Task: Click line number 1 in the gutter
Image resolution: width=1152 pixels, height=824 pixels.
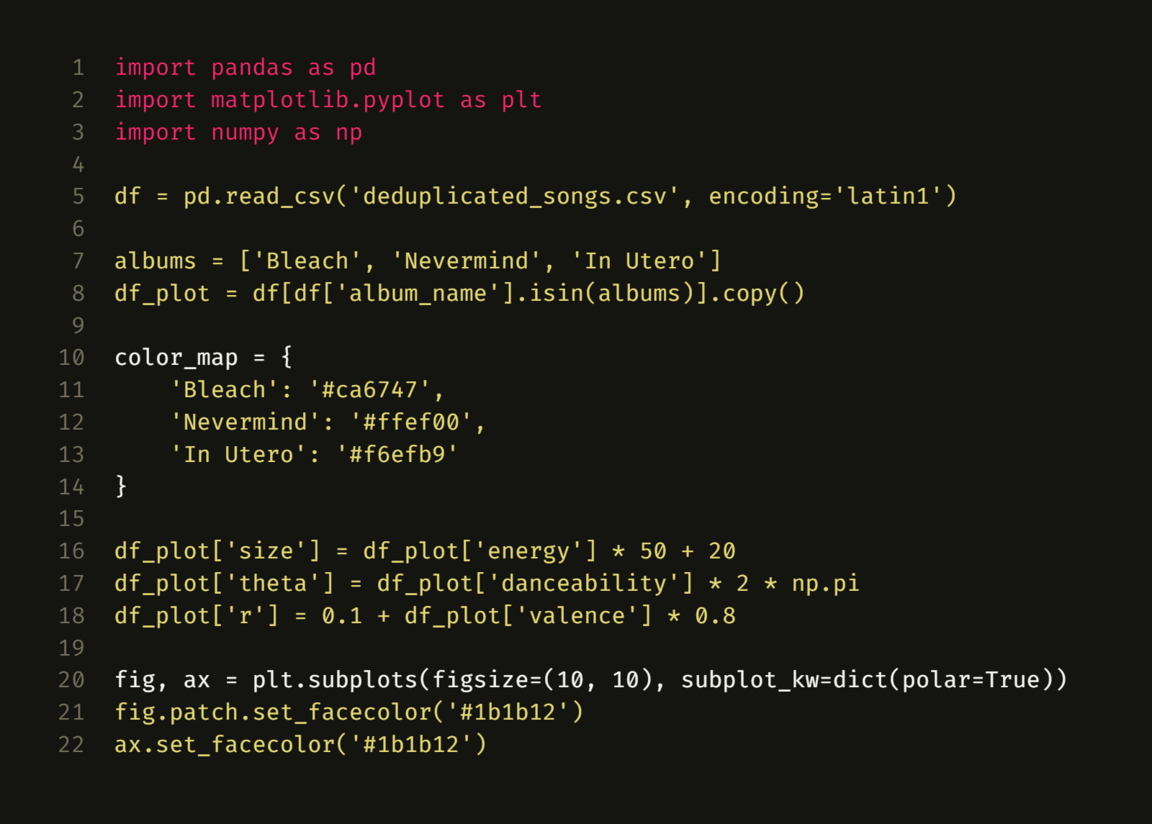Action: coord(78,68)
